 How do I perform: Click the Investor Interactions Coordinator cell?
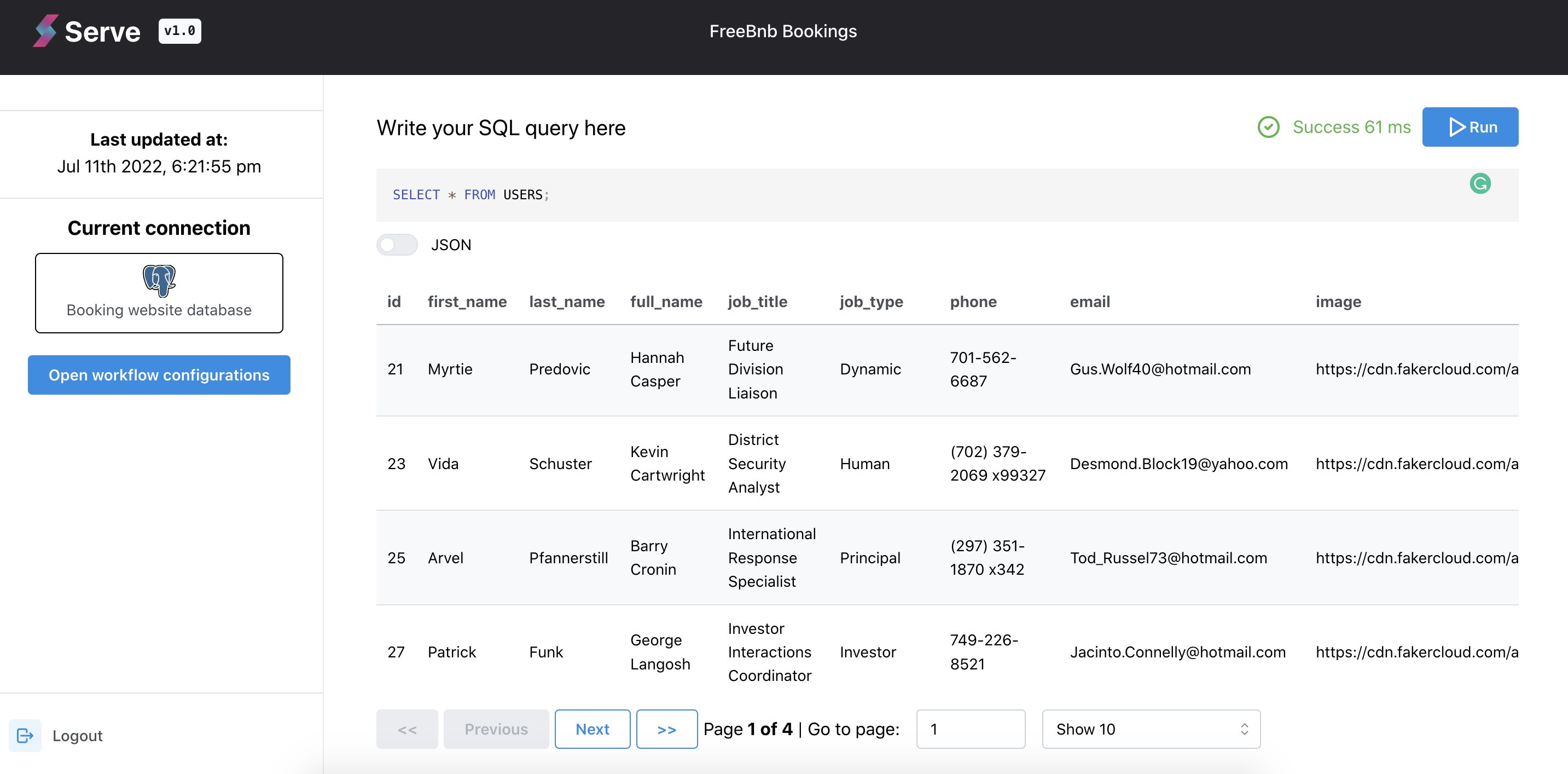click(769, 652)
